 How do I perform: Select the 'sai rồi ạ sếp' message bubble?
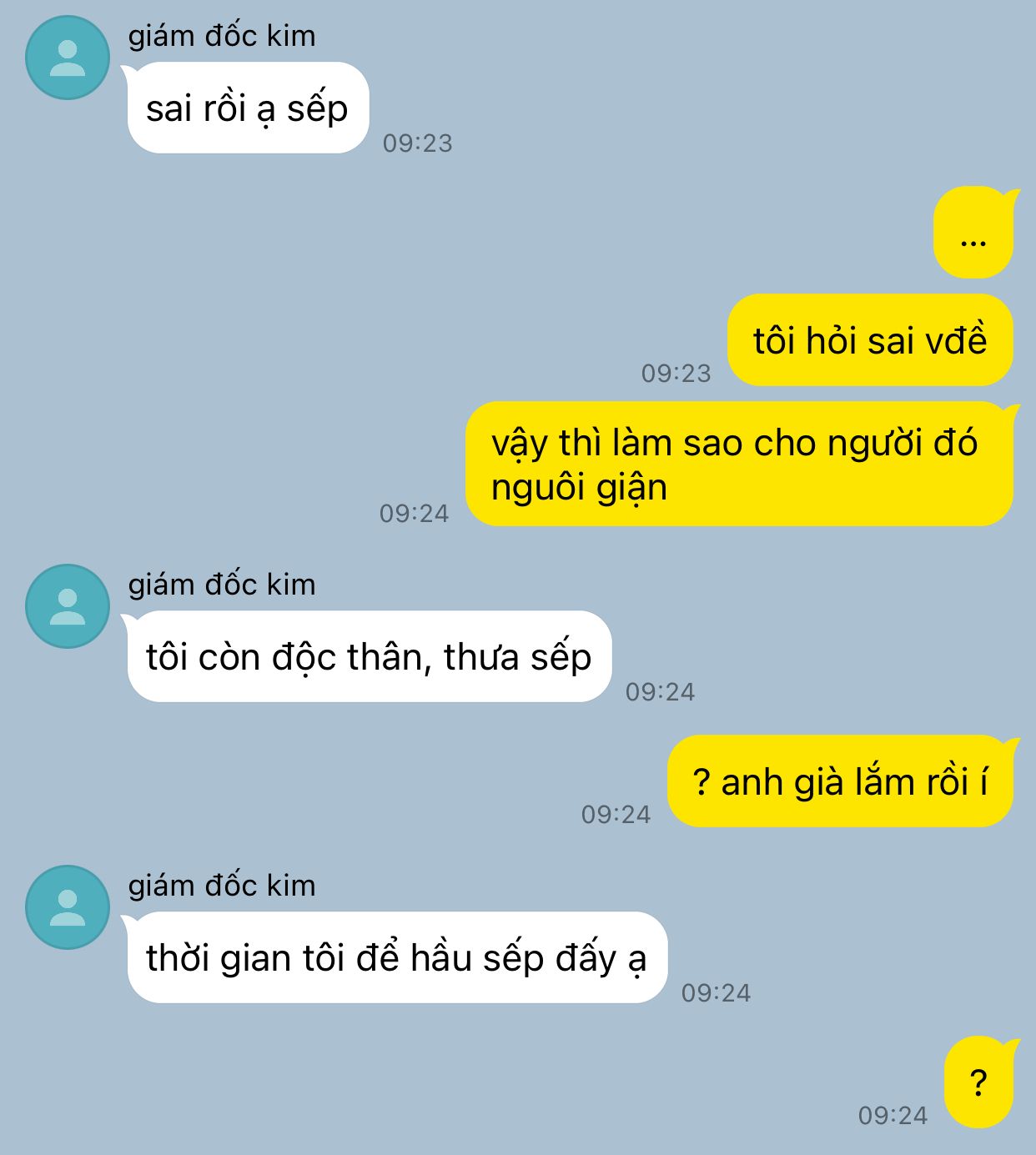[x=248, y=108]
